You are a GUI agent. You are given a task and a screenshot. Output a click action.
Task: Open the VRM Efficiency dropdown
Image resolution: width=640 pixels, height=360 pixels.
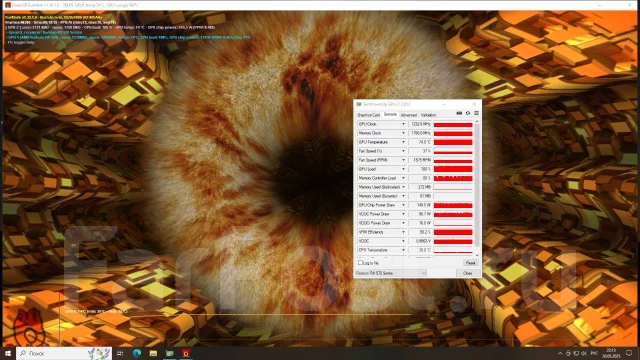tap(403, 232)
